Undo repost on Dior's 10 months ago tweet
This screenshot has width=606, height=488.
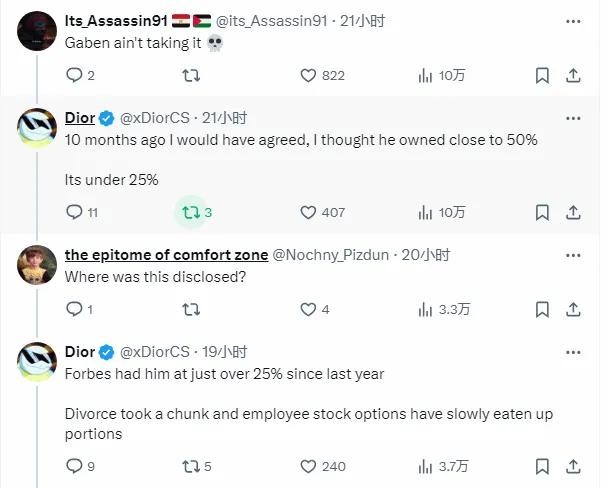[x=190, y=212]
